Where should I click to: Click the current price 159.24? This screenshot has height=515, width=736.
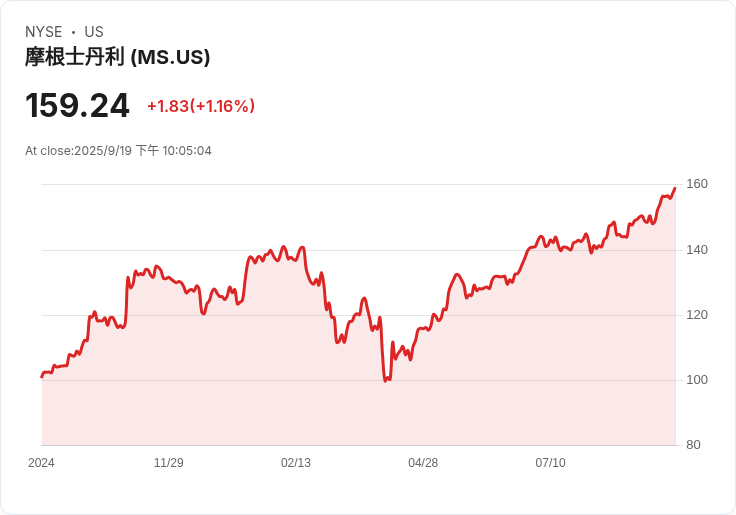[x=77, y=105]
